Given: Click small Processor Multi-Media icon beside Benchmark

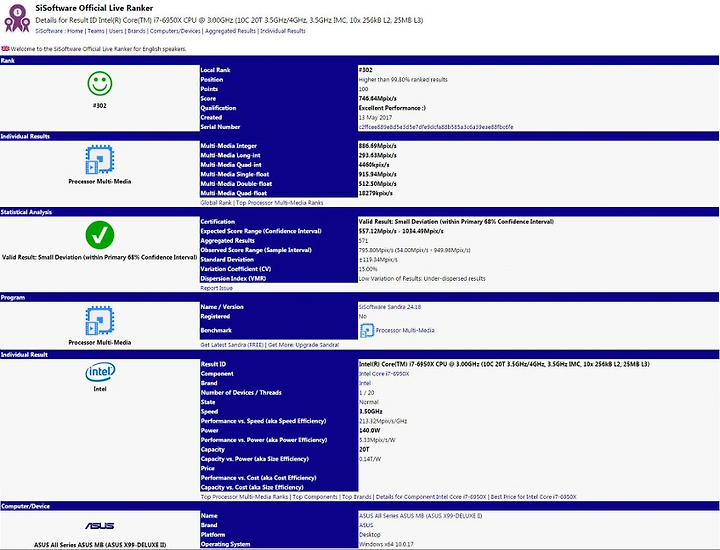Looking at the screenshot, I should pyautogui.click(x=367, y=330).
